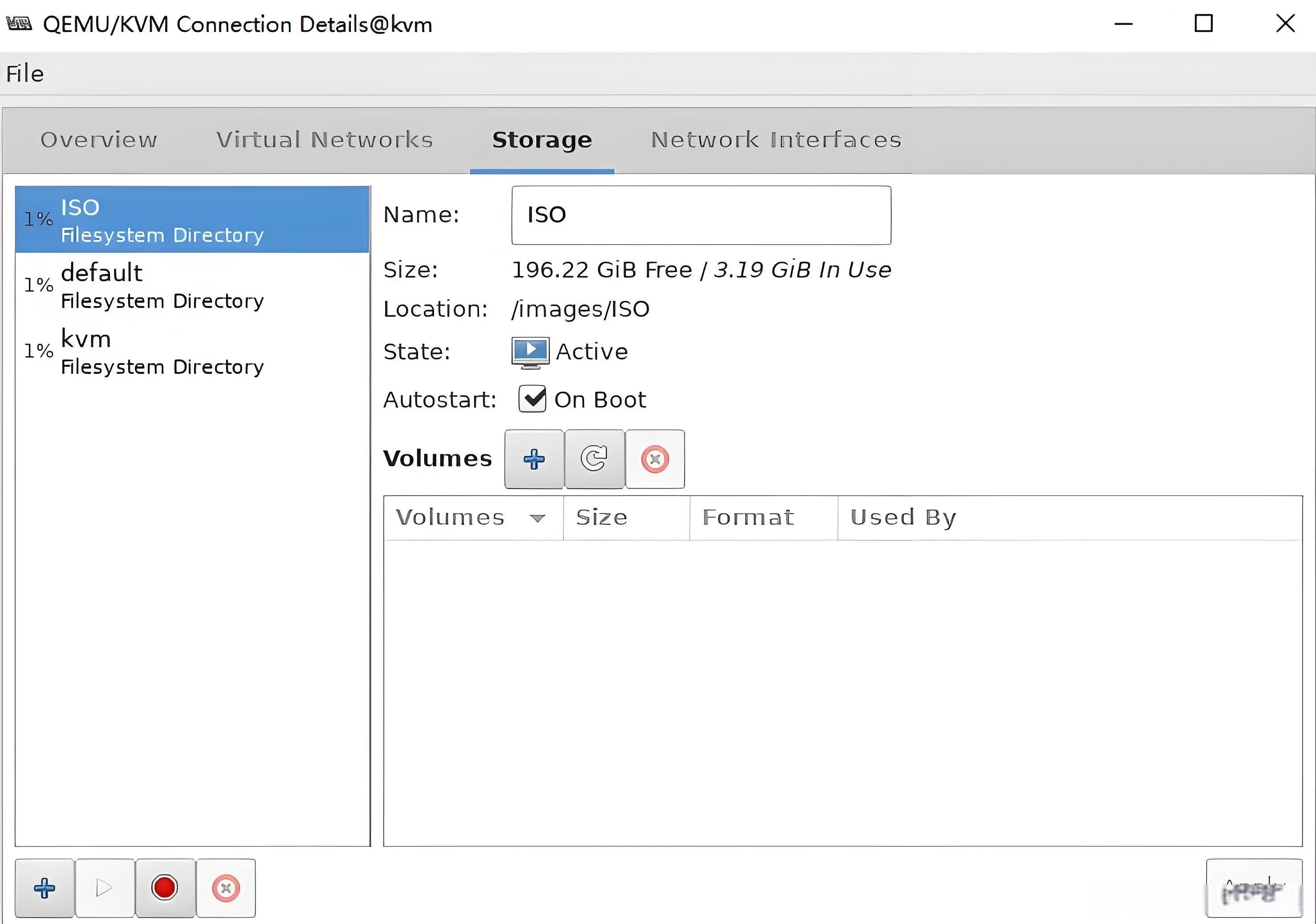
Task: Click the add storage pool plus button
Action: (44, 888)
